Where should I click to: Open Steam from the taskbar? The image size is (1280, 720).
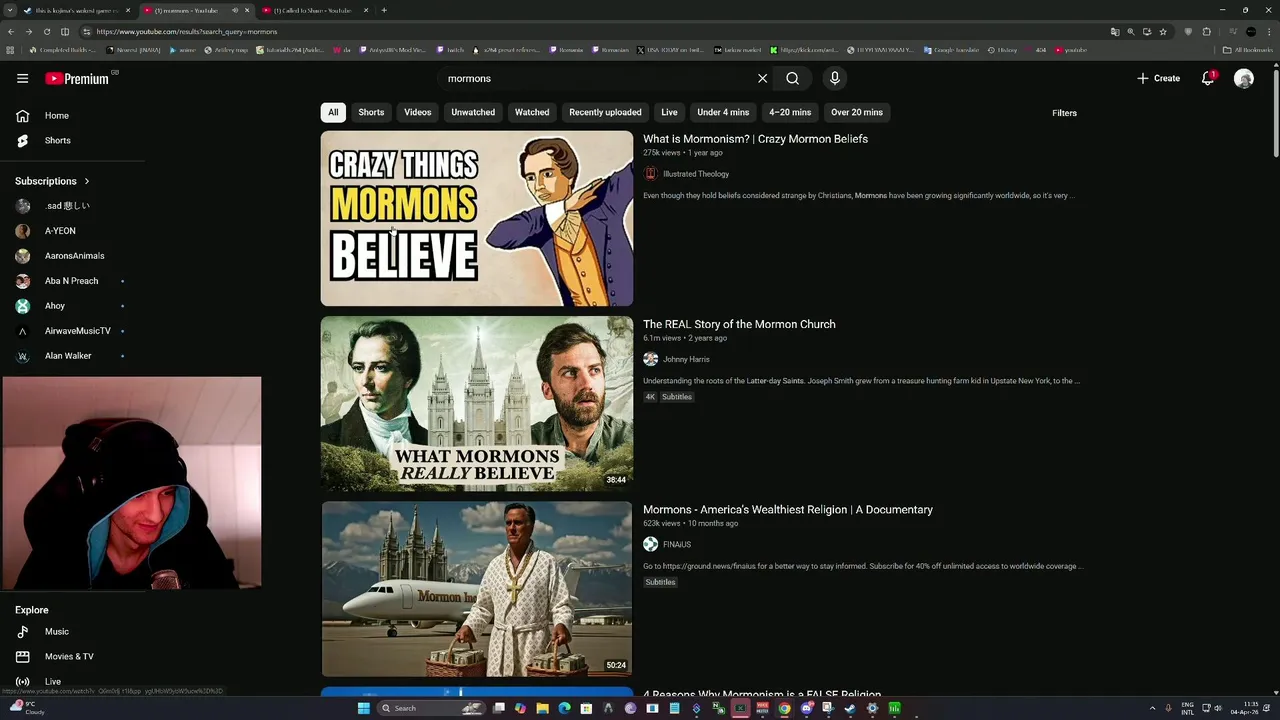[850, 708]
